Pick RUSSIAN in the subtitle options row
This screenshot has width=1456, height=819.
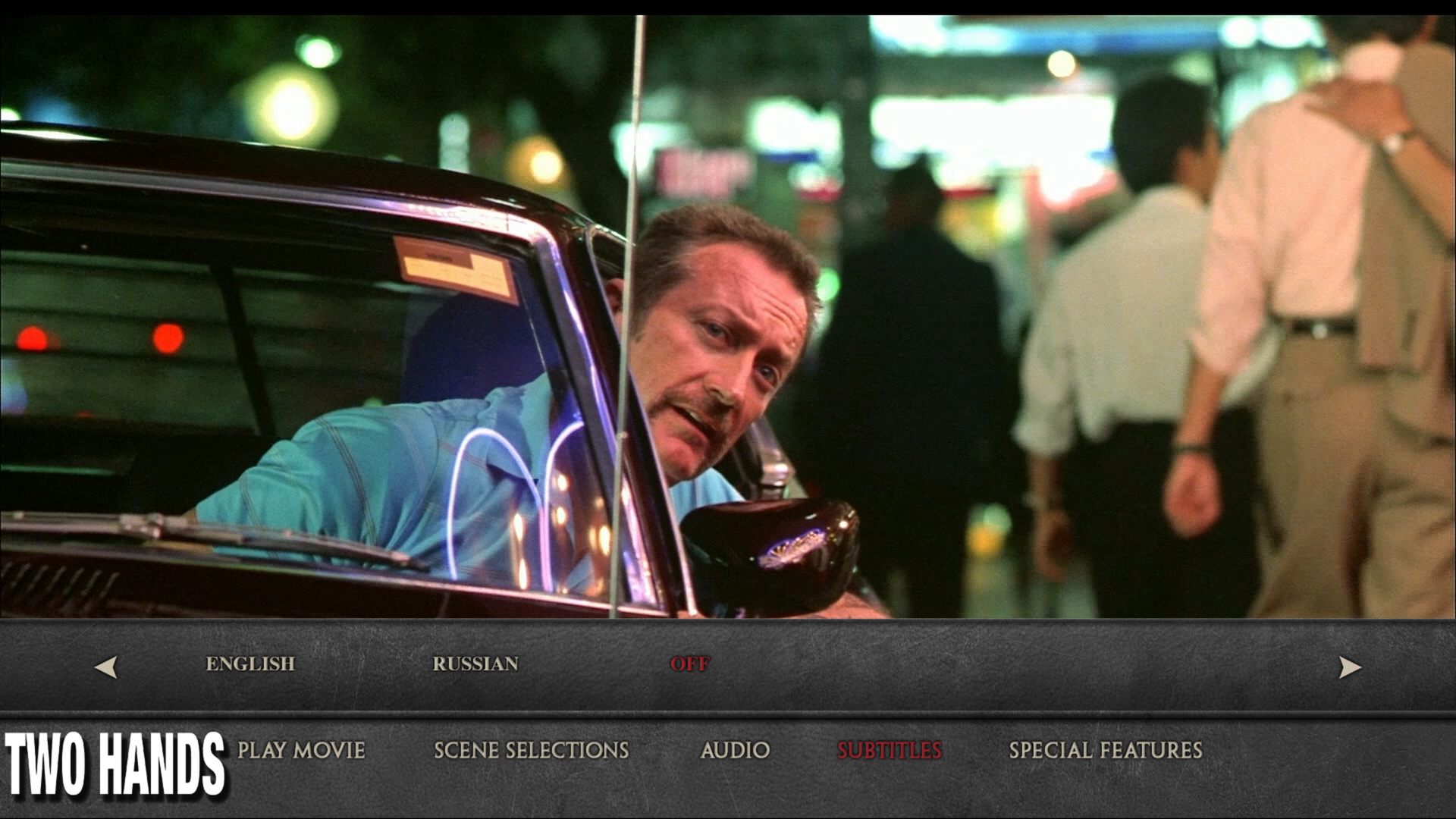click(475, 664)
